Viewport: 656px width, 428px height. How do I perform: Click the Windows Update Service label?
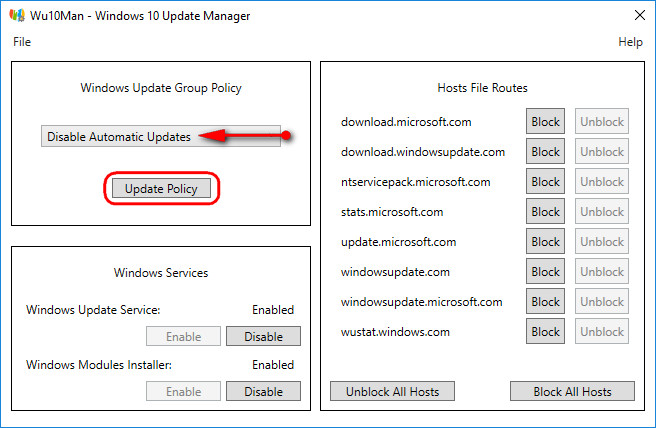point(93,310)
